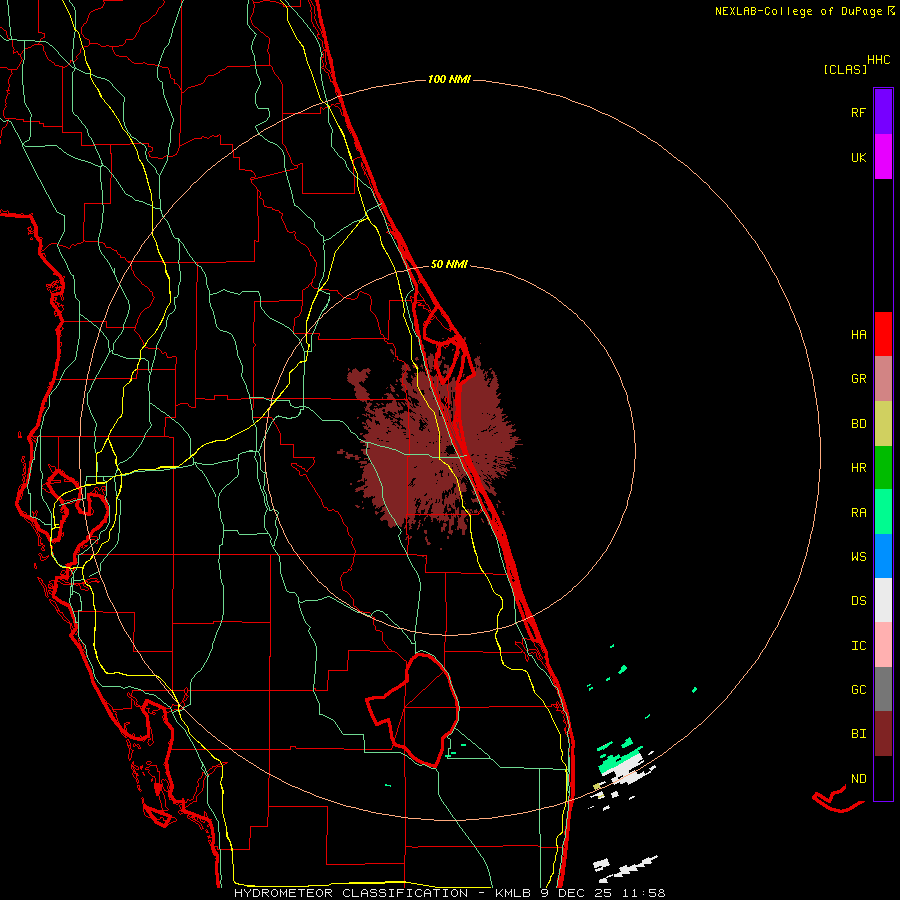900x900 pixels.
Task: Click the RA legend label
Action: coord(858,512)
